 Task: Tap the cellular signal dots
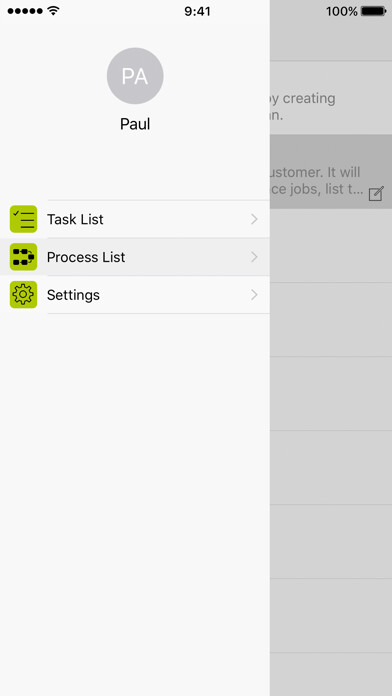(26, 11)
